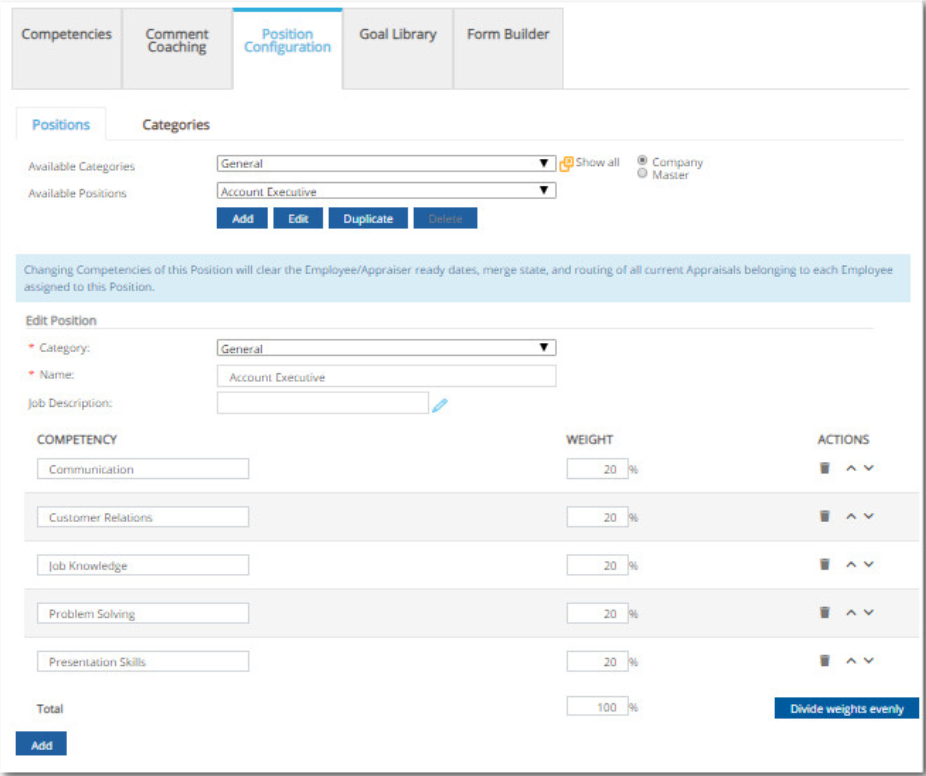Image resolution: width=926 pixels, height=776 pixels.
Task: Remove Job Knowledge using trash icon
Action: (x=825, y=564)
